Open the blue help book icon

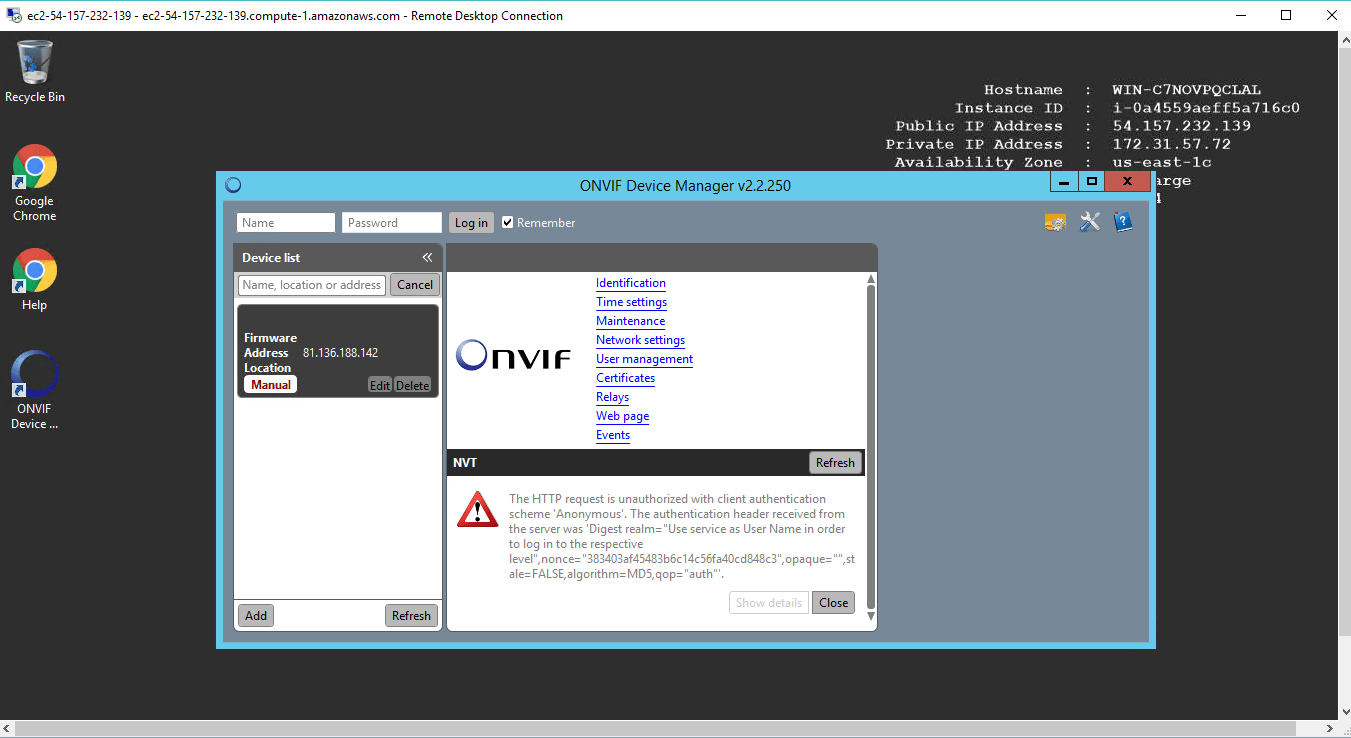click(1123, 222)
